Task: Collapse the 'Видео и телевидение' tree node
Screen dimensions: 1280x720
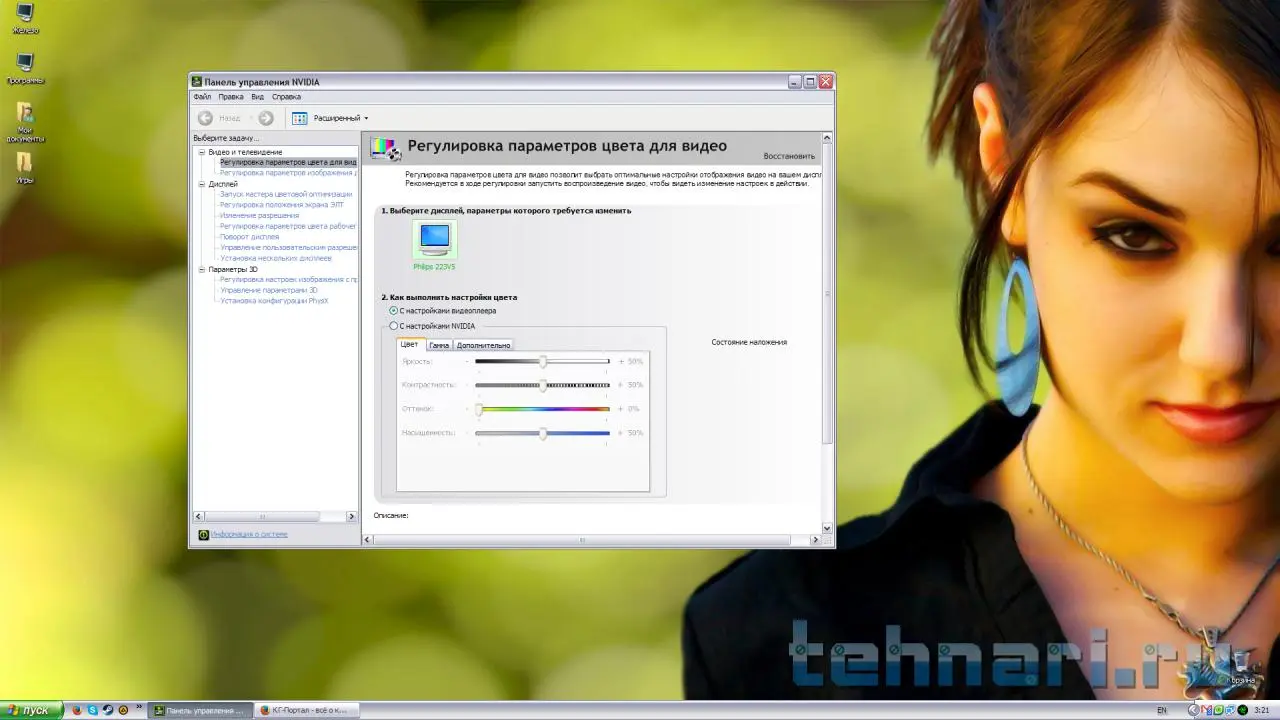Action: 201,152
